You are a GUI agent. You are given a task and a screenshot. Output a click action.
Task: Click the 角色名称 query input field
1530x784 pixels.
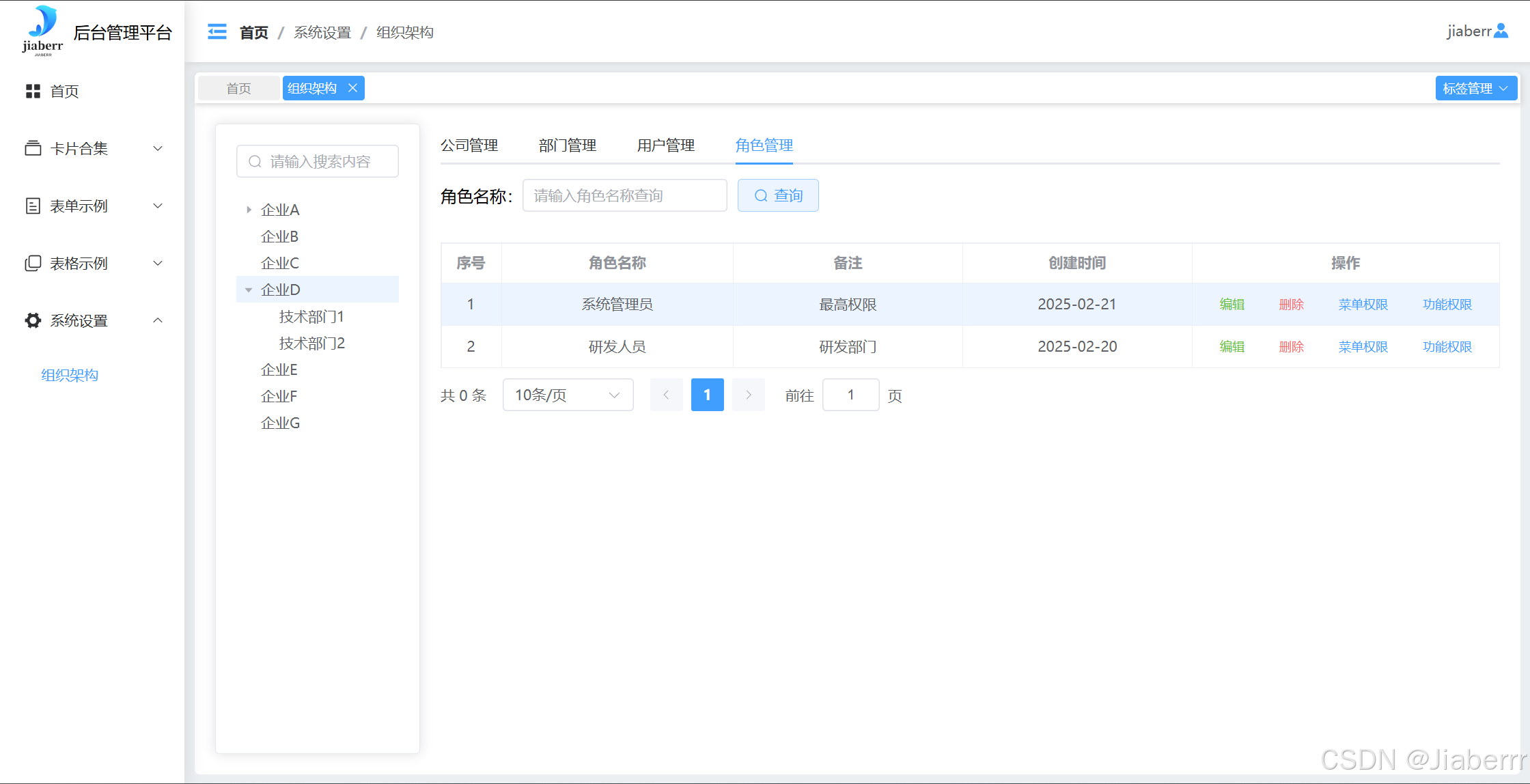(624, 195)
